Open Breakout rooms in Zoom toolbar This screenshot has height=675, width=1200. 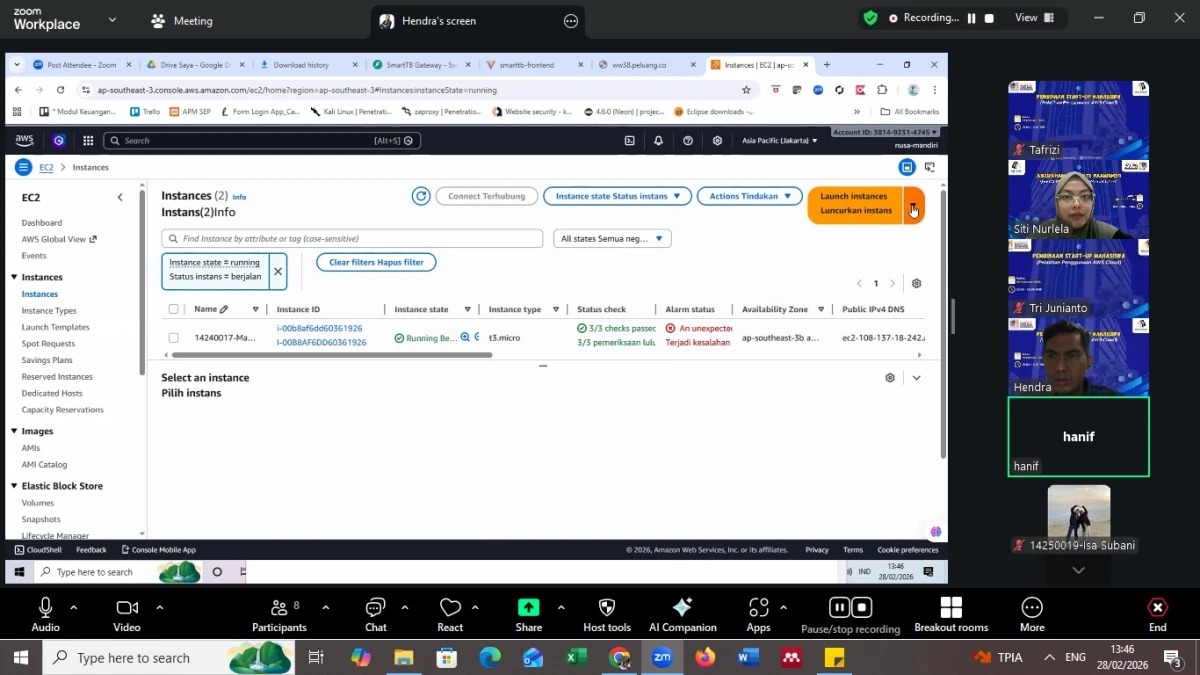coord(951,614)
